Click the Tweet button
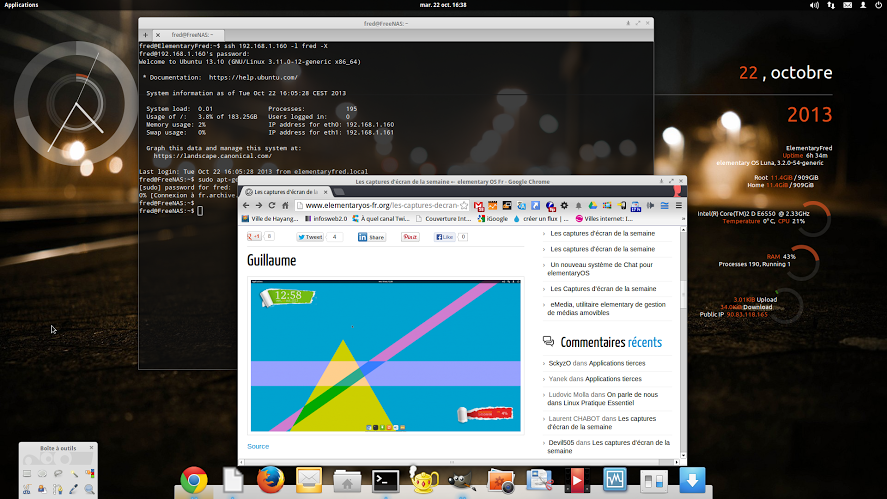This screenshot has height=499, width=887. tap(310, 237)
